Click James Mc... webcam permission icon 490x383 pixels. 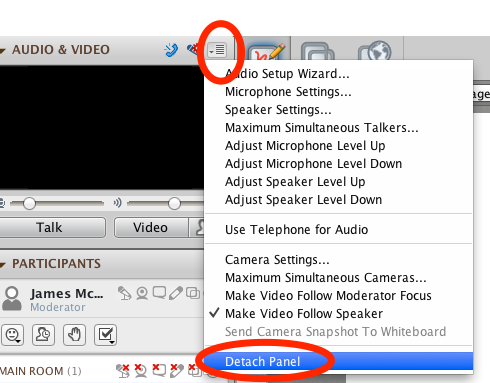(142, 293)
